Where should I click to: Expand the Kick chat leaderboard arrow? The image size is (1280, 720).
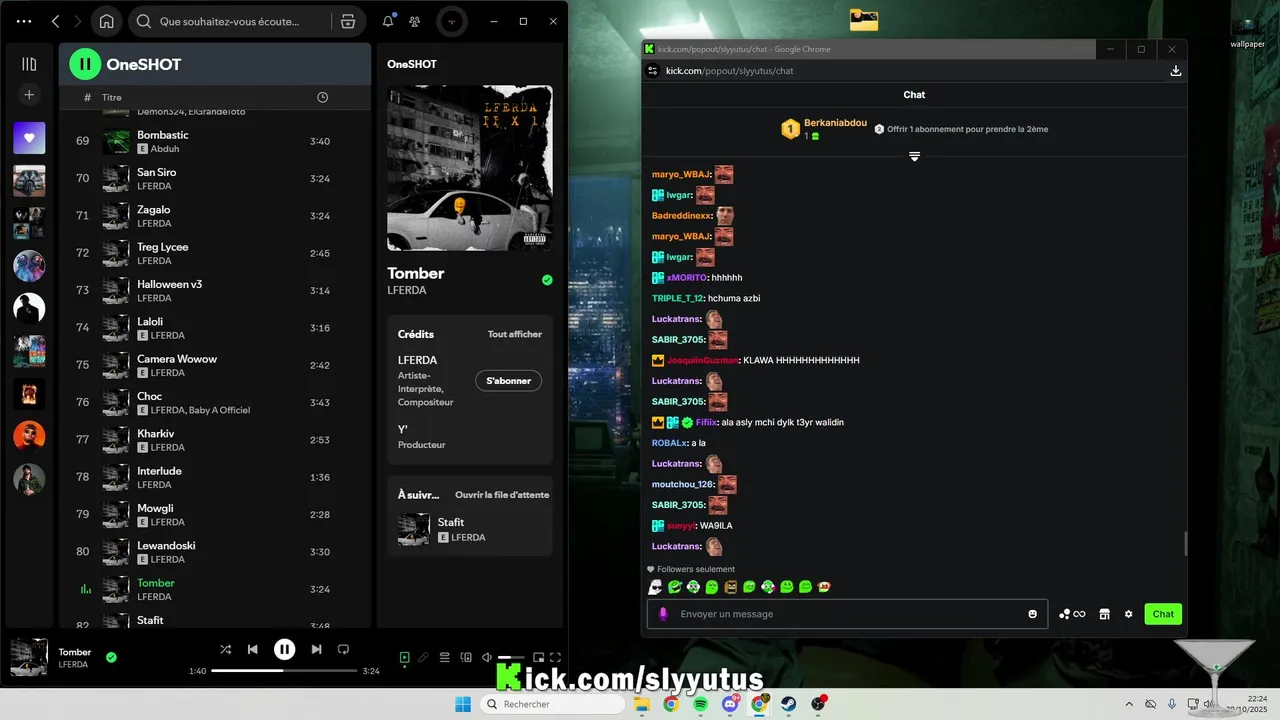pyautogui.click(x=914, y=156)
